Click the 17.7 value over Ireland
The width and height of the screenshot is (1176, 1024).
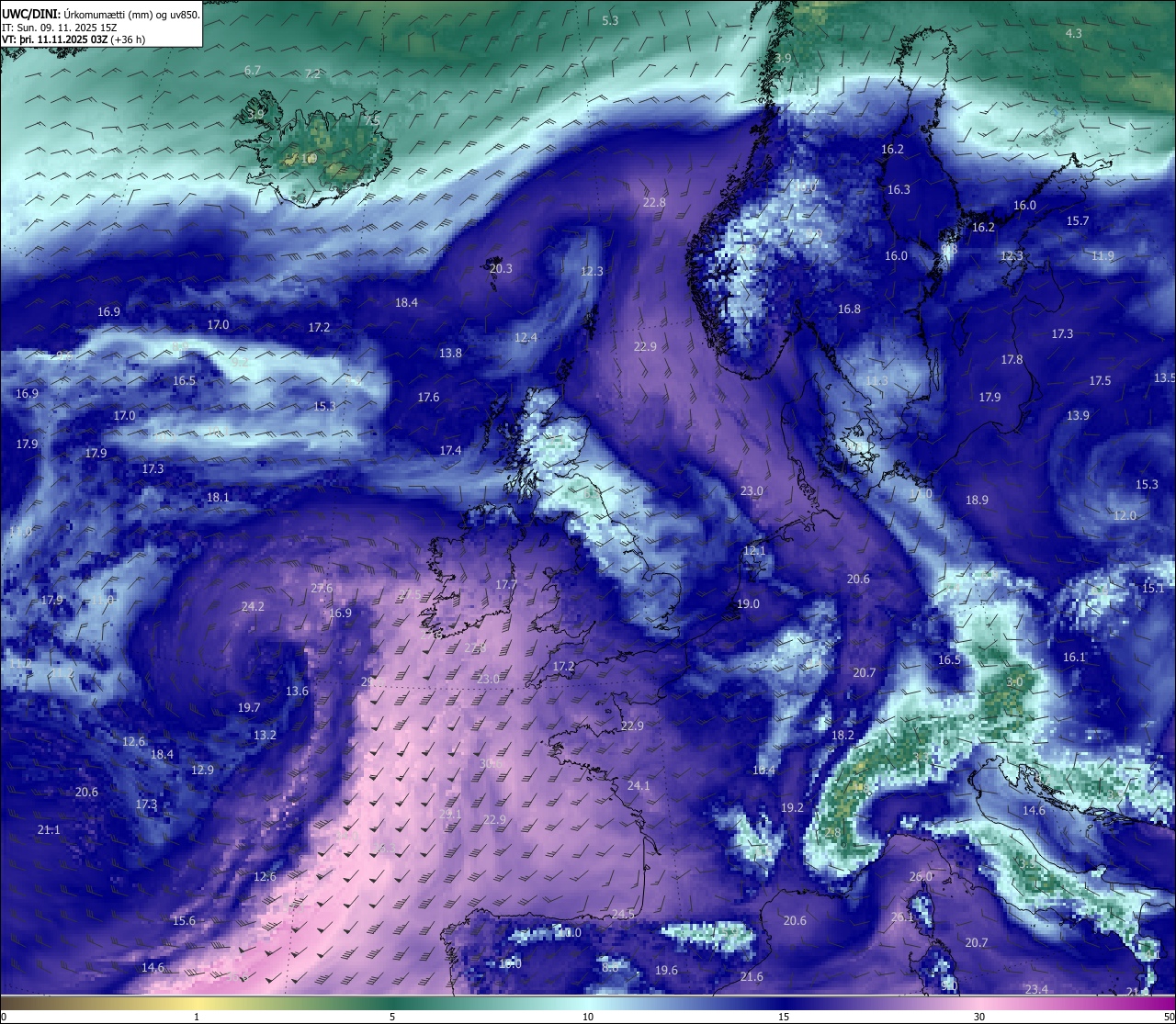[x=506, y=584]
